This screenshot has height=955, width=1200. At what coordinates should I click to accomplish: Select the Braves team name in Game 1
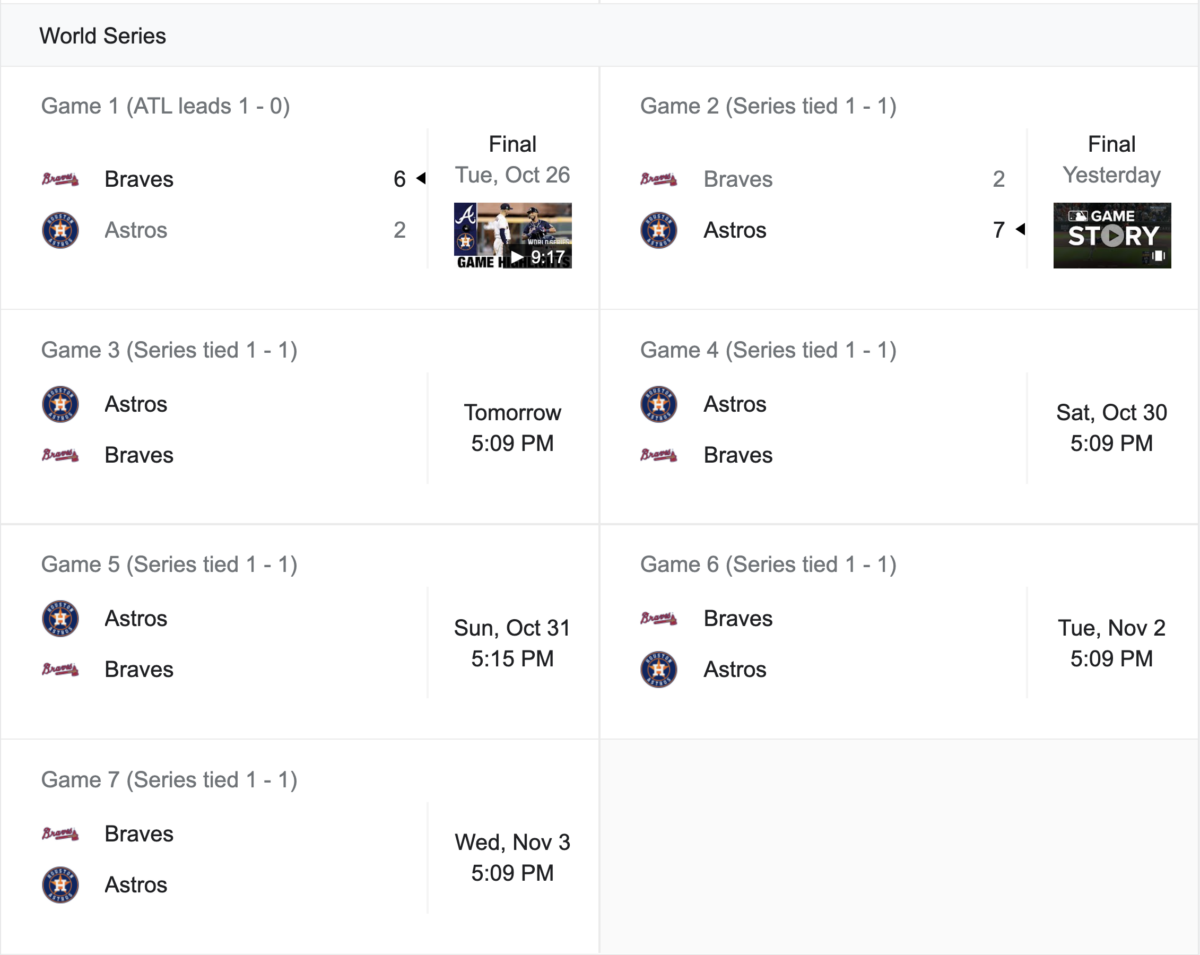pyautogui.click(x=139, y=179)
